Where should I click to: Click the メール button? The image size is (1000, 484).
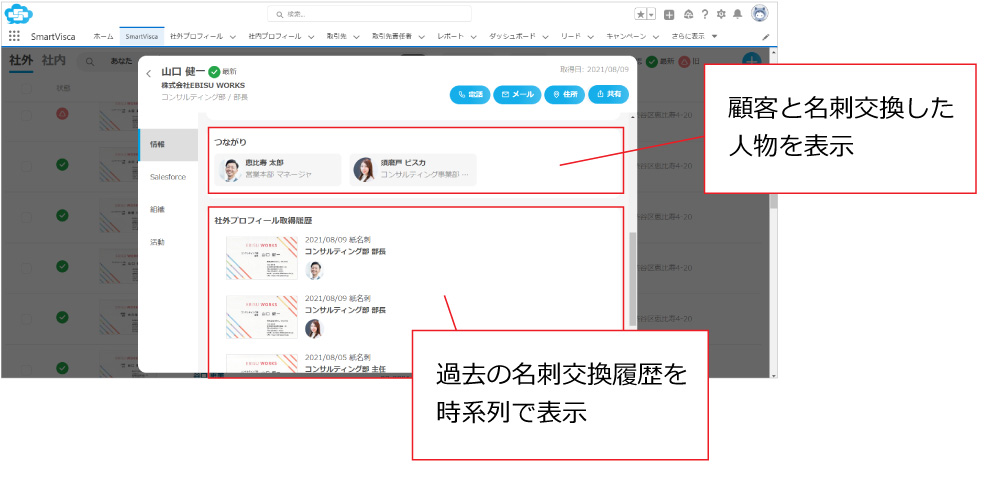pyautogui.click(x=517, y=94)
